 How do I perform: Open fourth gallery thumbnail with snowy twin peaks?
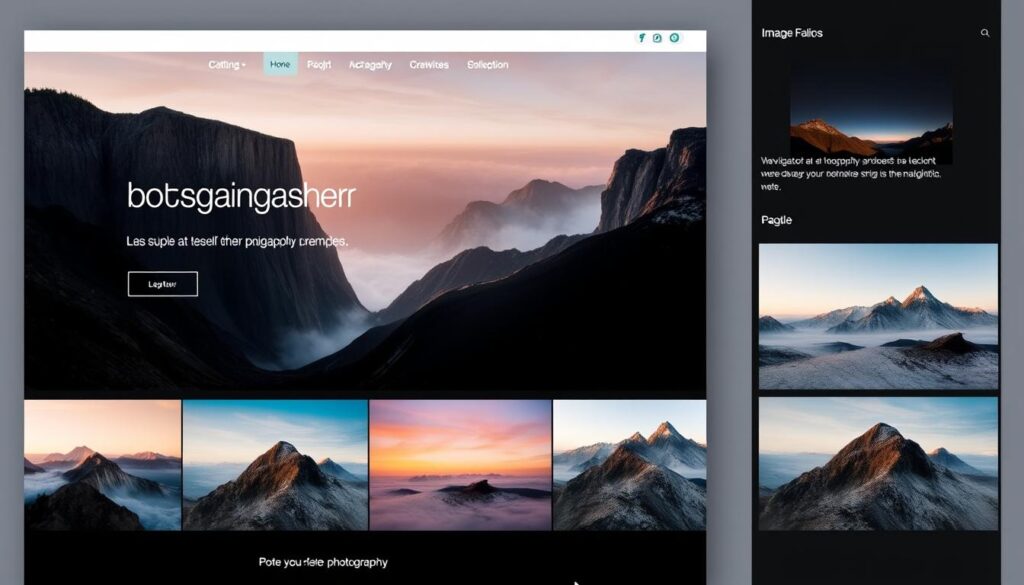(x=629, y=465)
